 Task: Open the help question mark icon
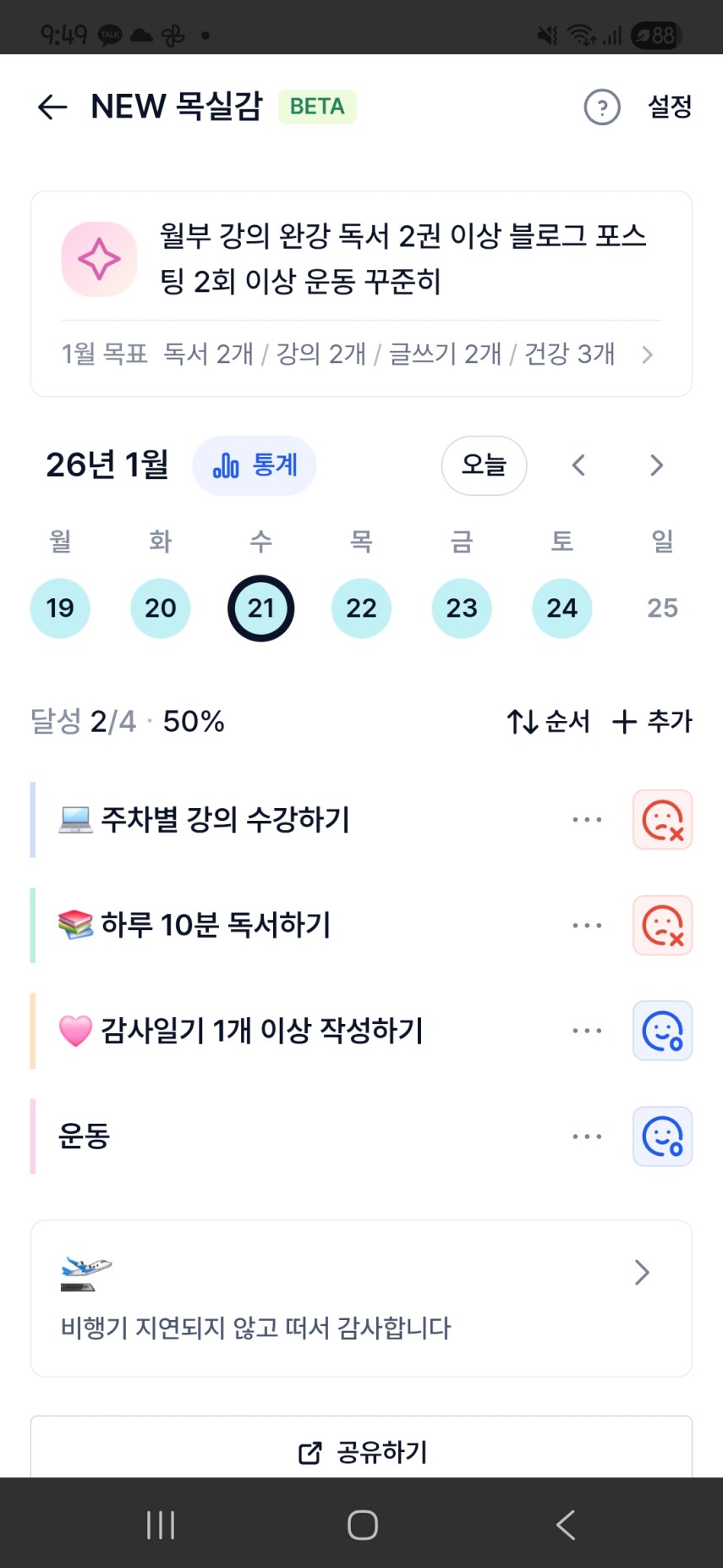pos(602,107)
